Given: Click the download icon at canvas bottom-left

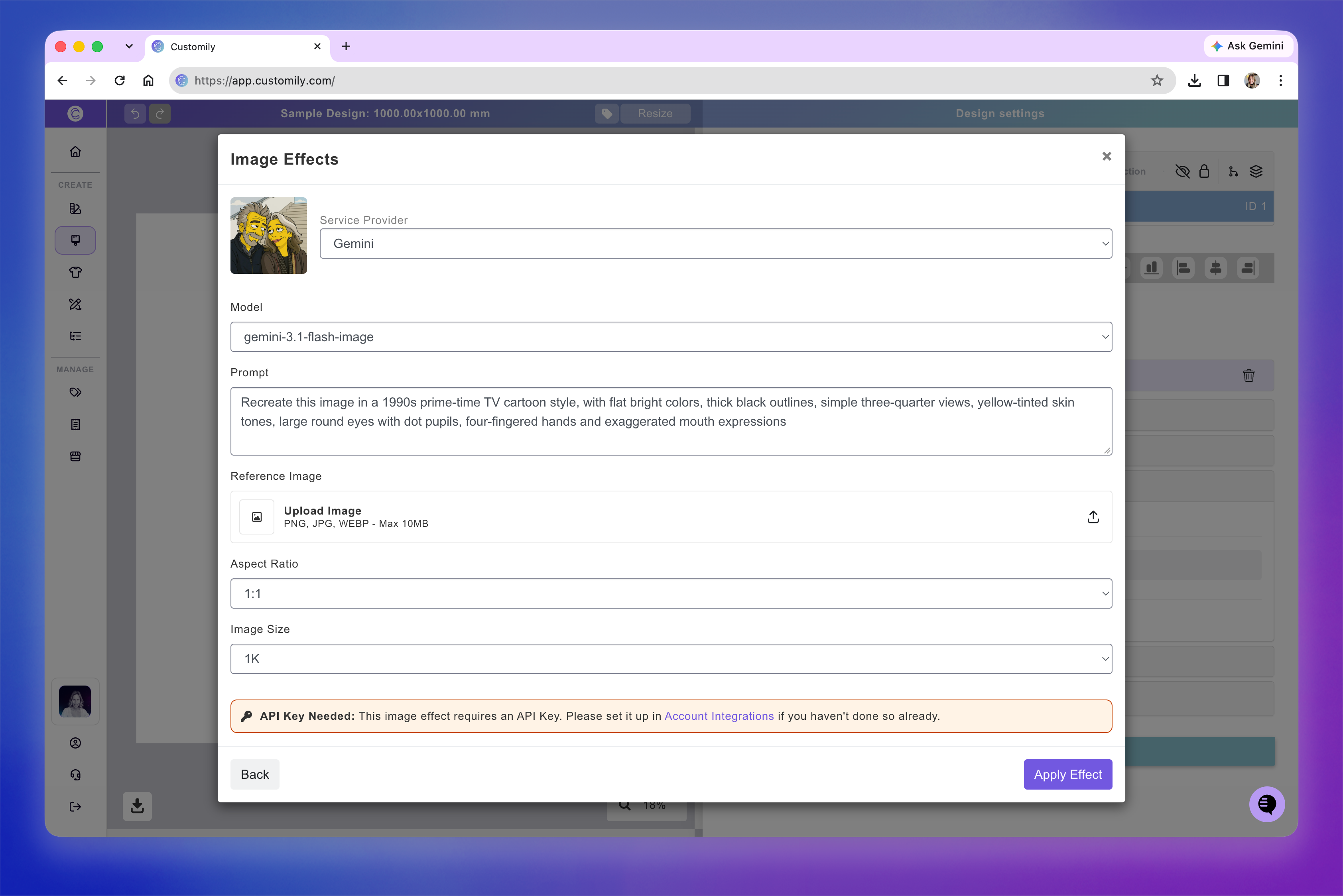Looking at the screenshot, I should 137,806.
